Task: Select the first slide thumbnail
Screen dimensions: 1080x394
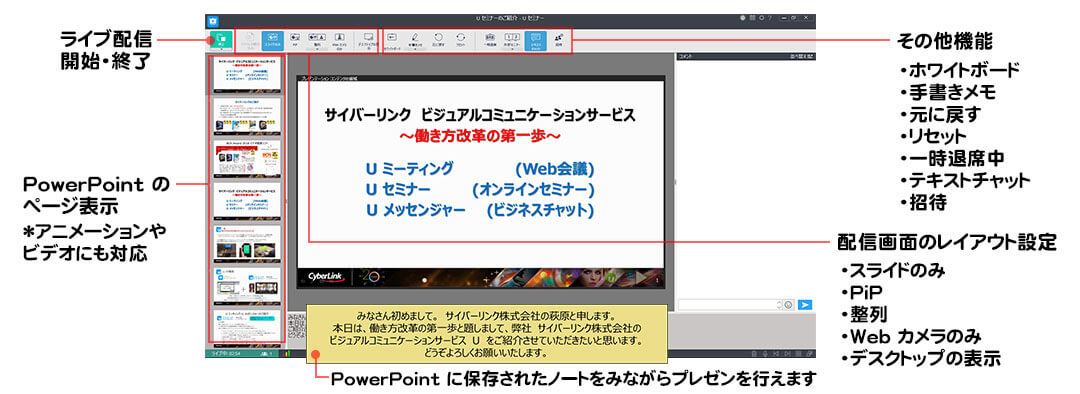Action: (246, 74)
